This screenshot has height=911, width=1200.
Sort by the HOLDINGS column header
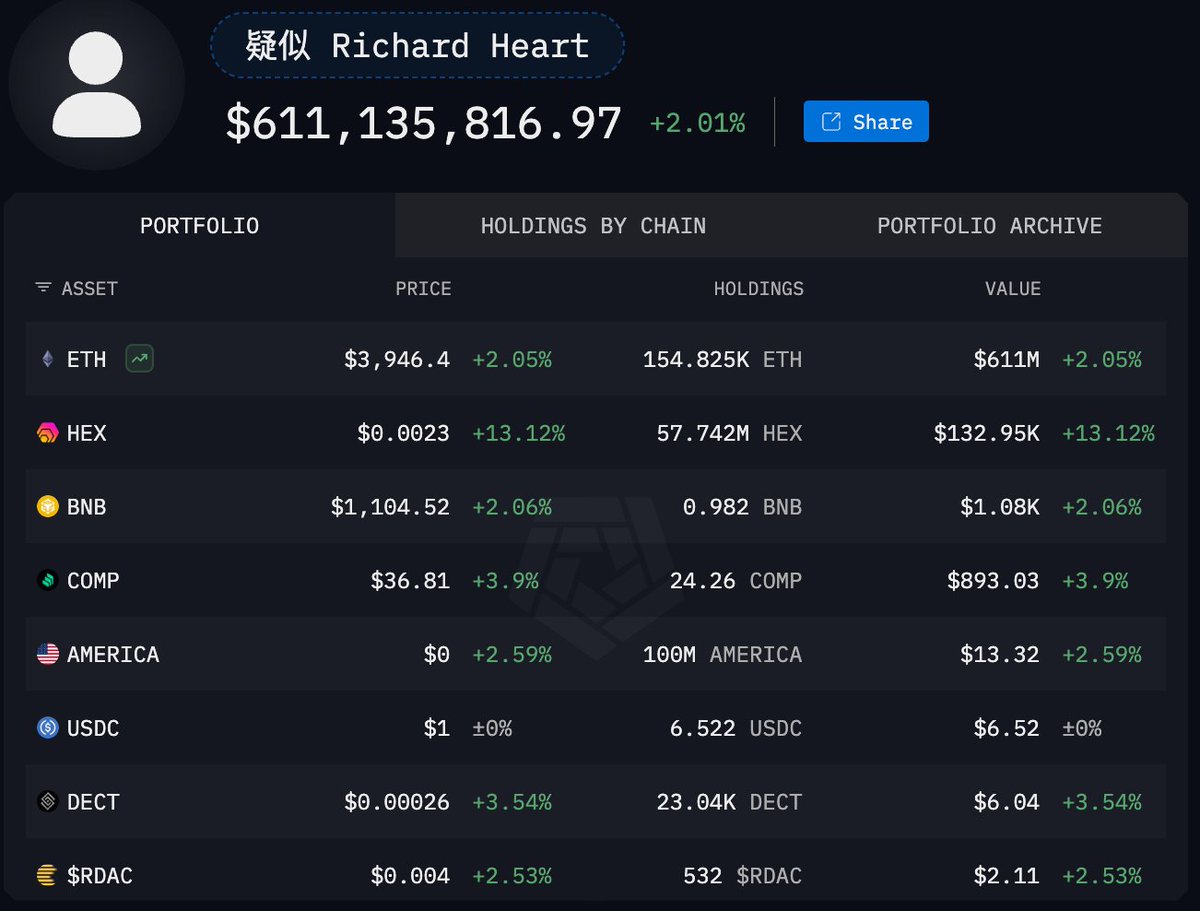coord(758,289)
